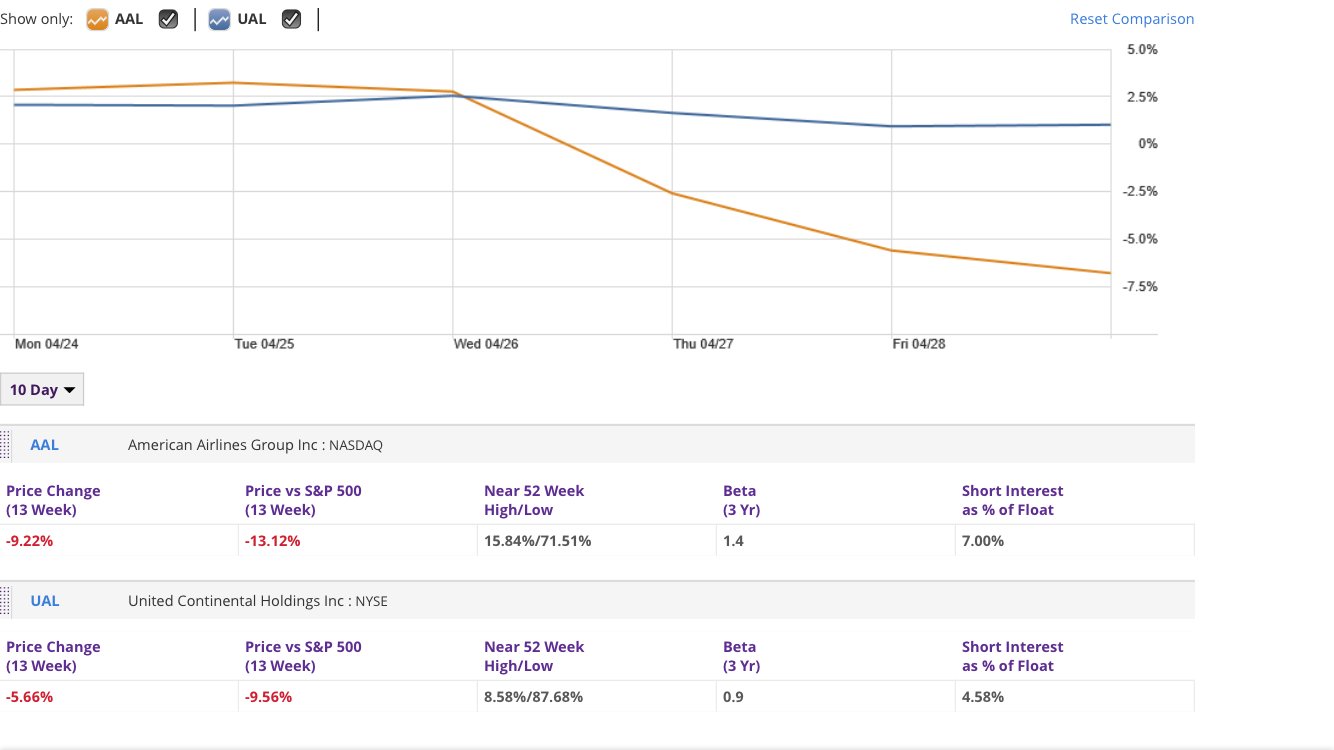
Task: Click the 4.58% short interest value
Action: coord(983,697)
